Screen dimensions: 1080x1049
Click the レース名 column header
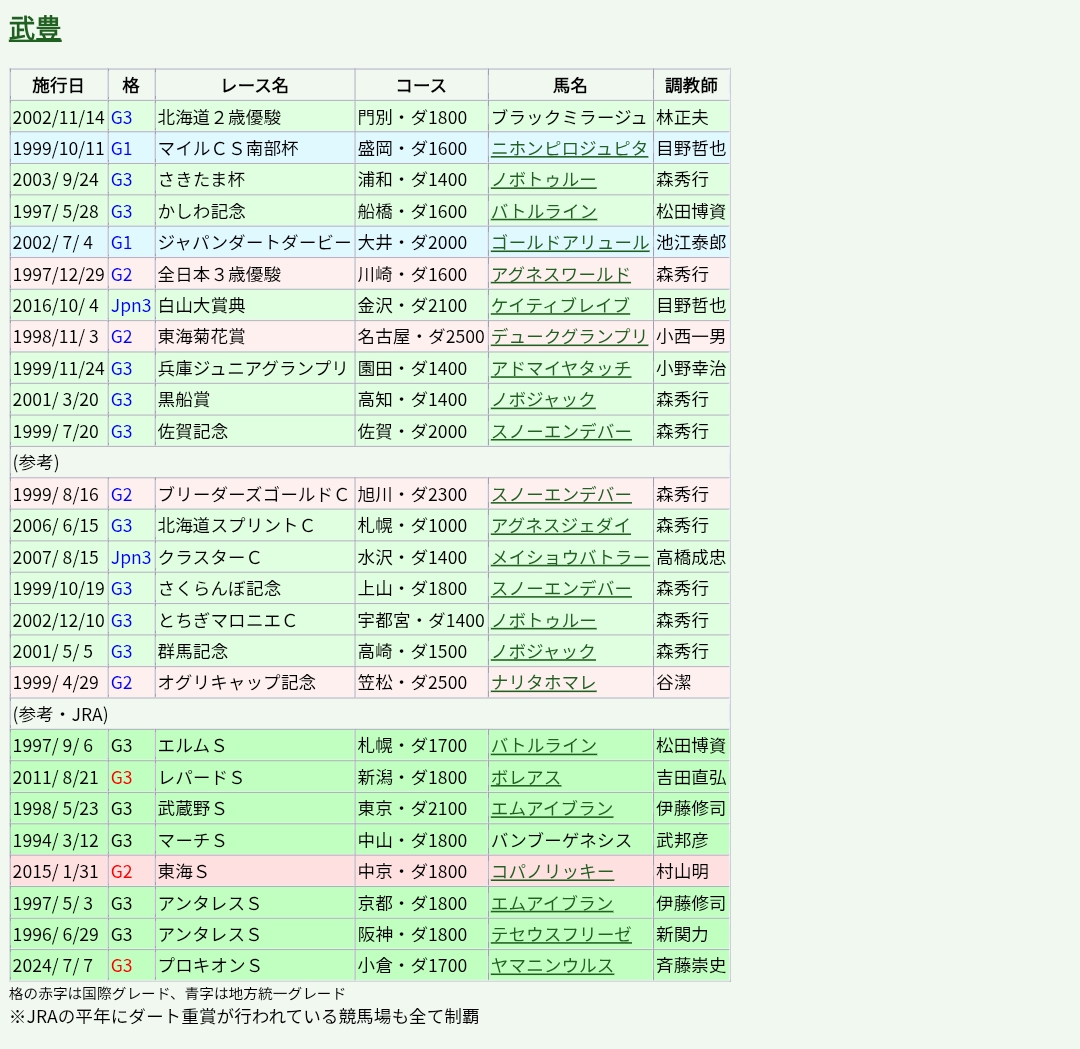click(254, 85)
